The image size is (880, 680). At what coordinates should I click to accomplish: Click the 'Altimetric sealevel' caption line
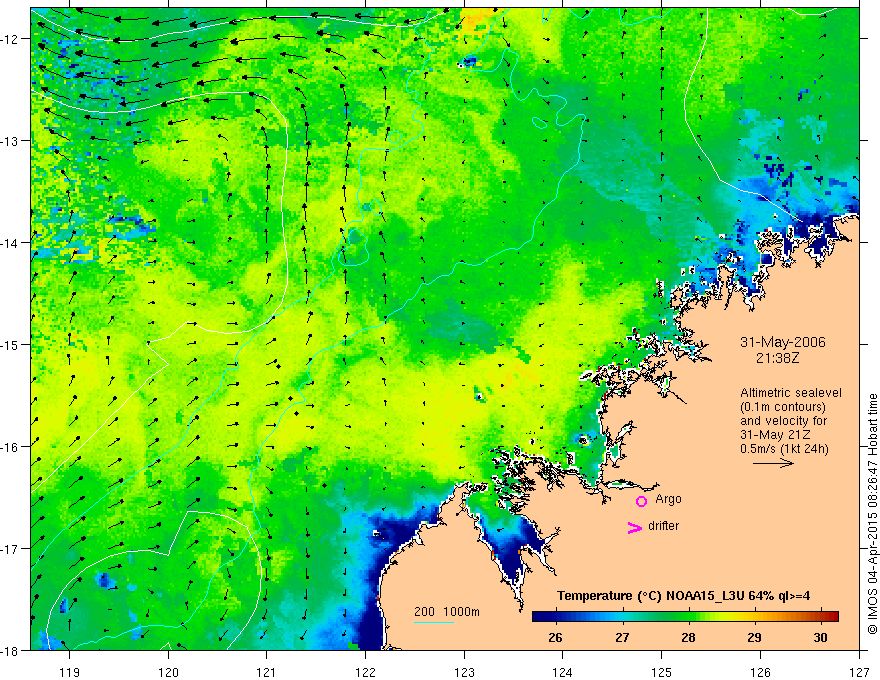791,393
